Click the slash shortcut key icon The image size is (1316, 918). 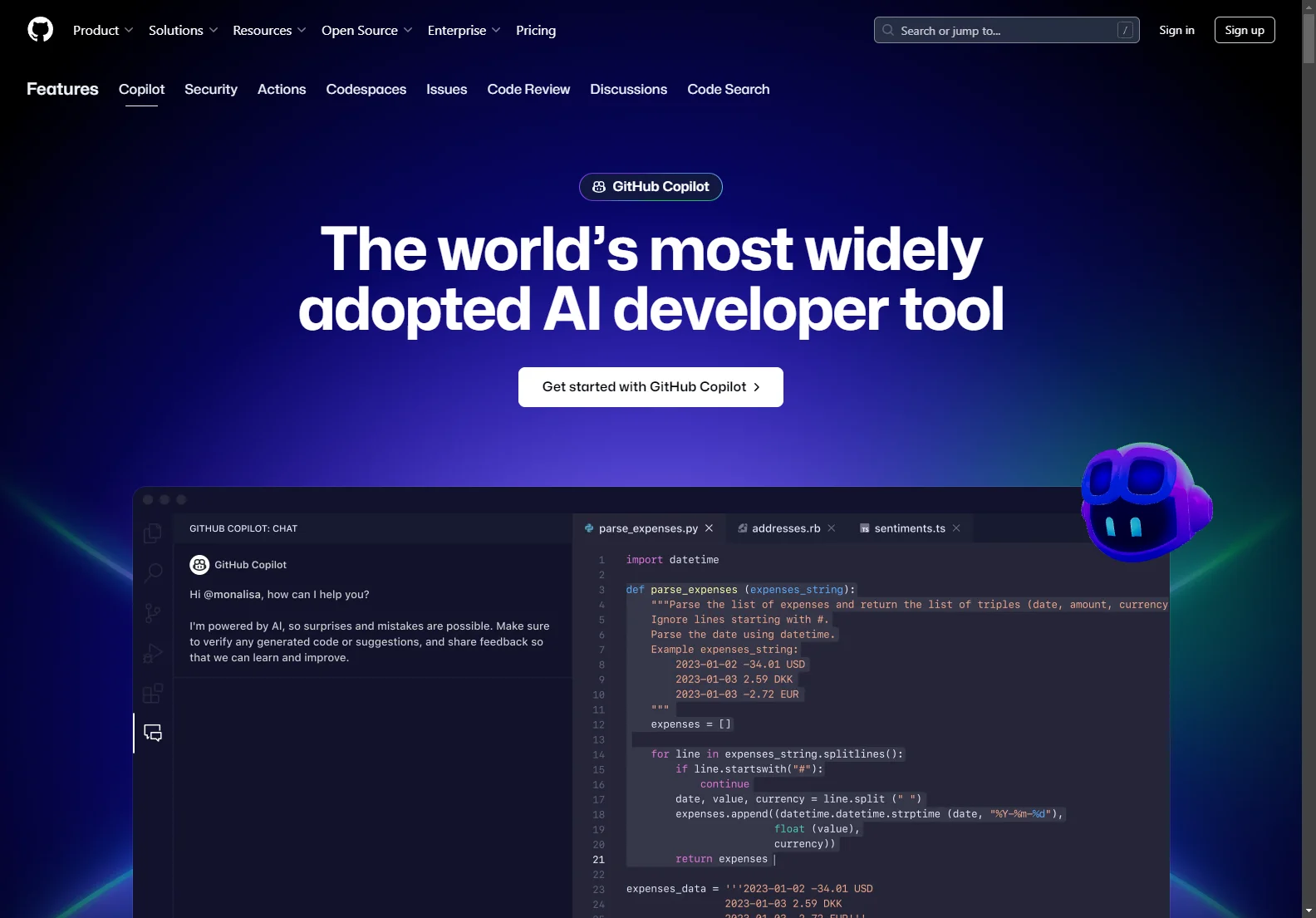[1125, 30]
